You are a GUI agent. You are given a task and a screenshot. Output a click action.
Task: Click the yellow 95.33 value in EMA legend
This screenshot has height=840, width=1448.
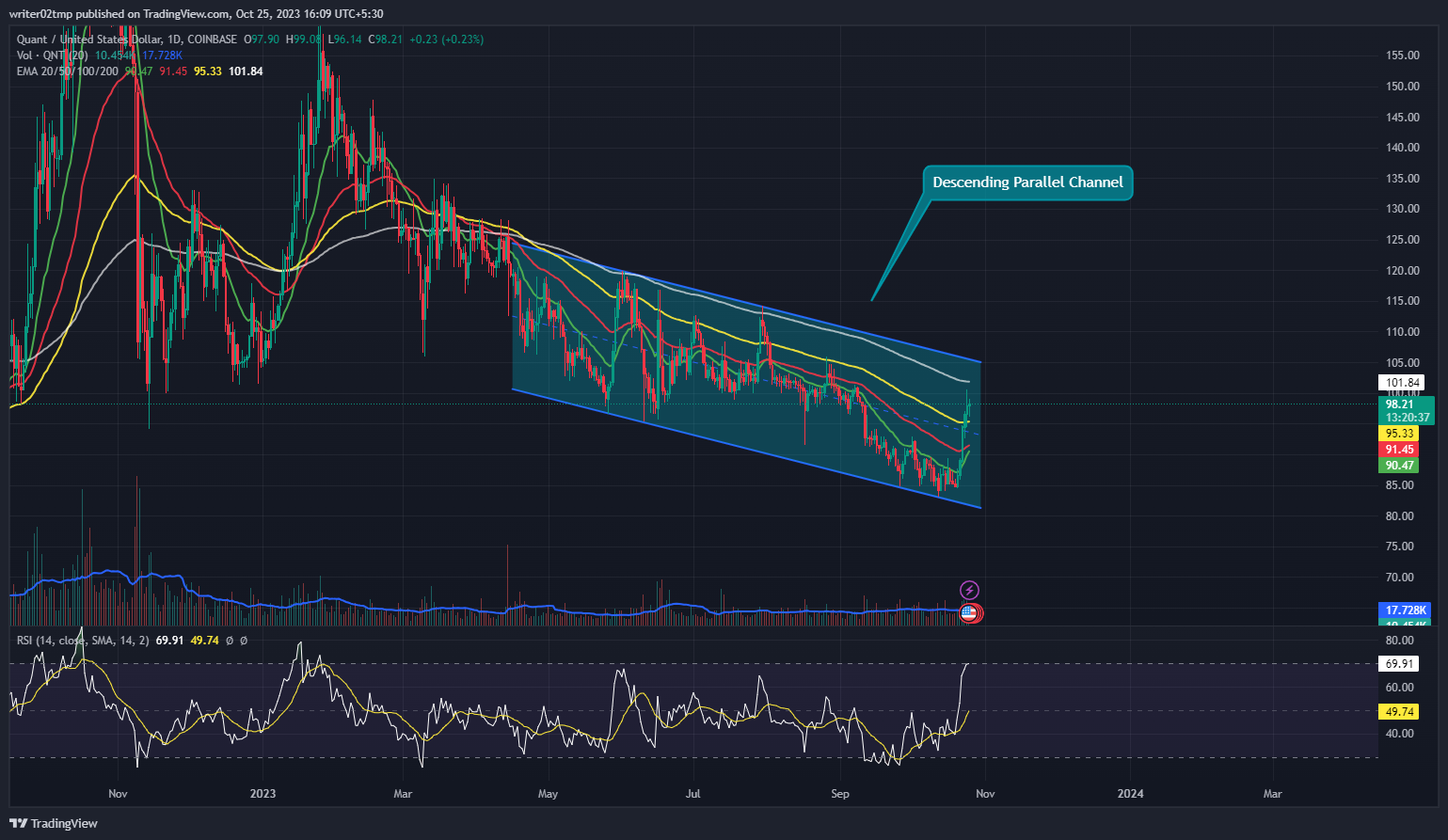[208, 71]
